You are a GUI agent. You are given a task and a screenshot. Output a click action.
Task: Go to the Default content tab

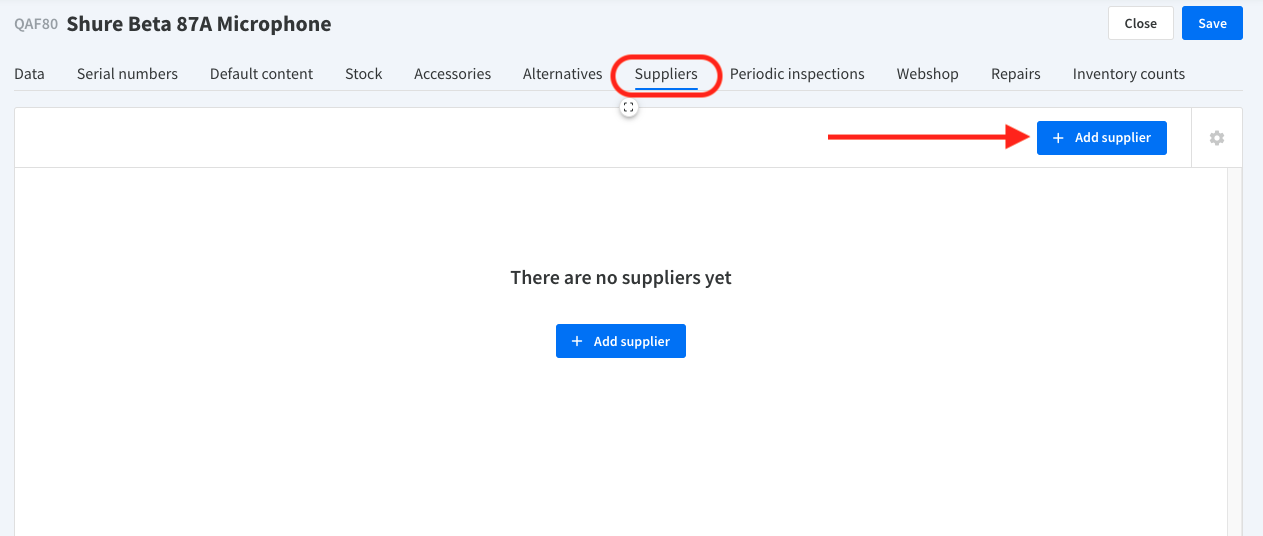point(261,74)
